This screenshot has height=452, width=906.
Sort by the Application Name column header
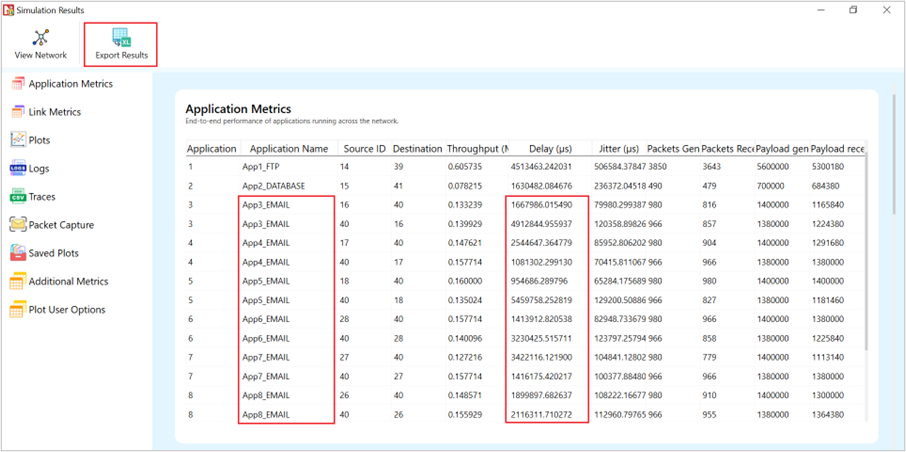(288, 149)
